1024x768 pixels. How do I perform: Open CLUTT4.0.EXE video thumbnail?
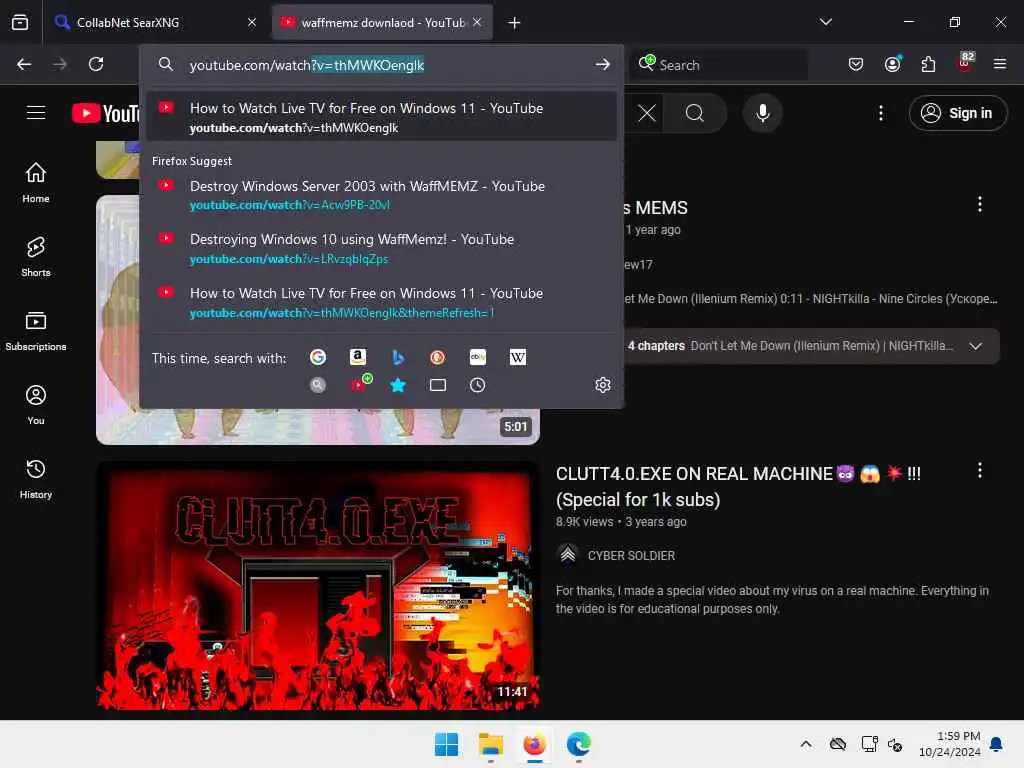(318, 586)
